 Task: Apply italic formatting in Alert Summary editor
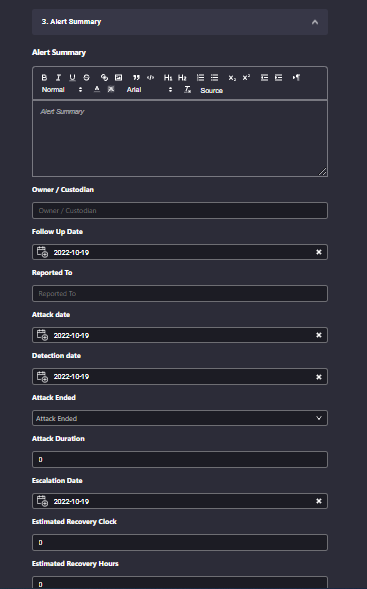point(58,77)
